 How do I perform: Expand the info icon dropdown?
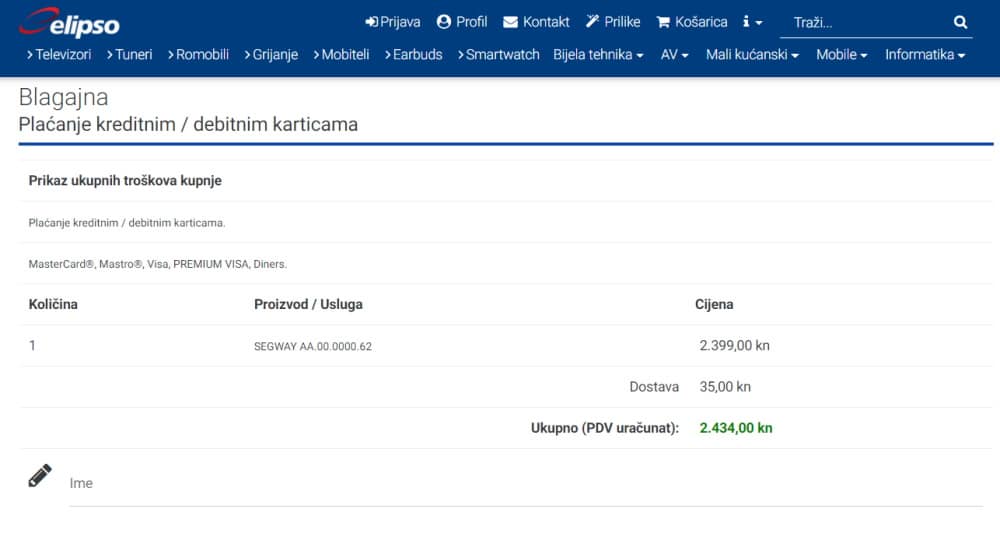pyautogui.click(x=752, y=22)
